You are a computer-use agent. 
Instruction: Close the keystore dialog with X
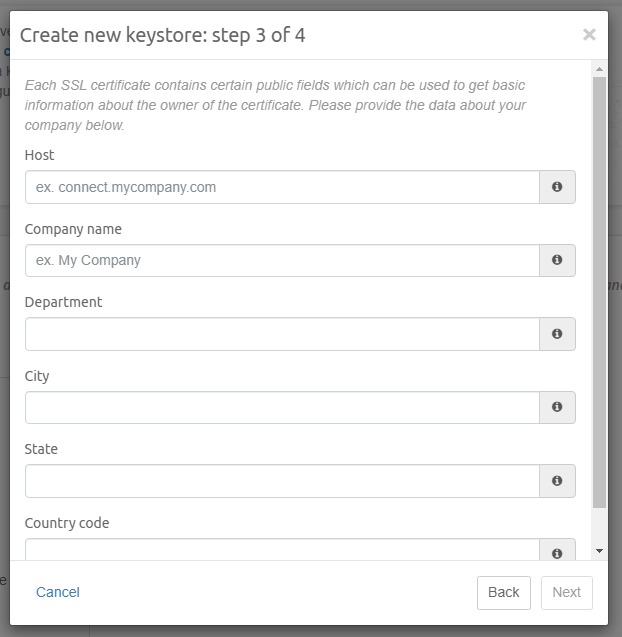pyautogui.click(x=589, y=35)
